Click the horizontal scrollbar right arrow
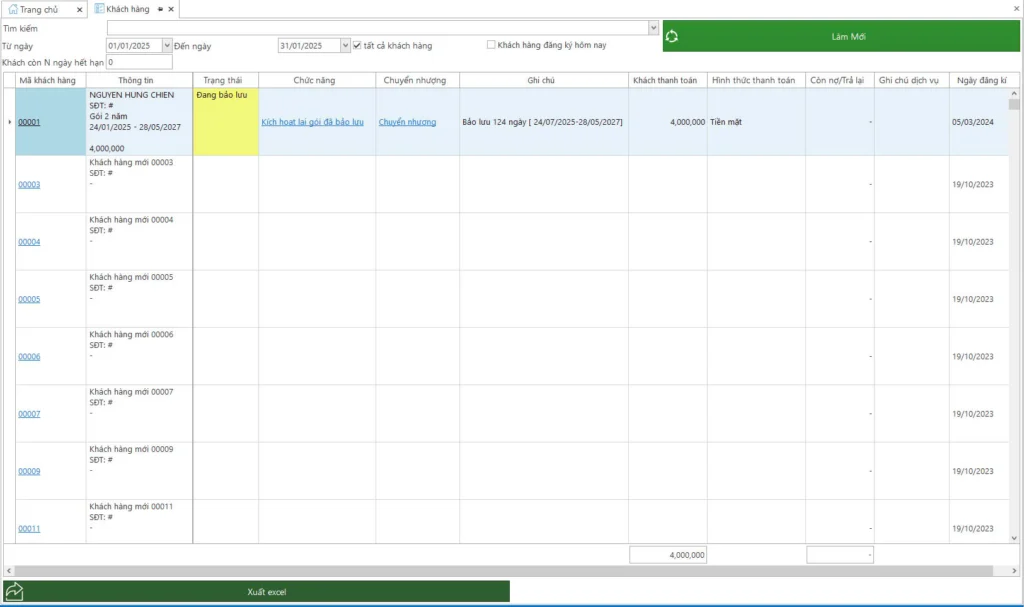This screenshot has height=607, width=1024. [x=1014, y=571]
